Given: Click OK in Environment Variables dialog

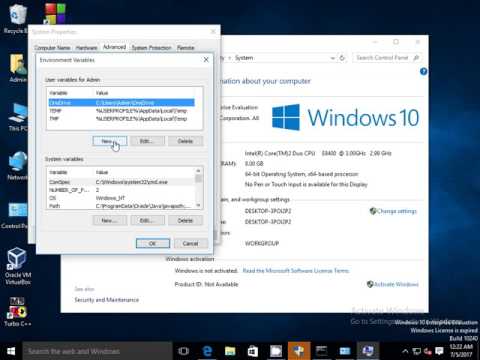Looking at the screenshot, I should (153, 243).
